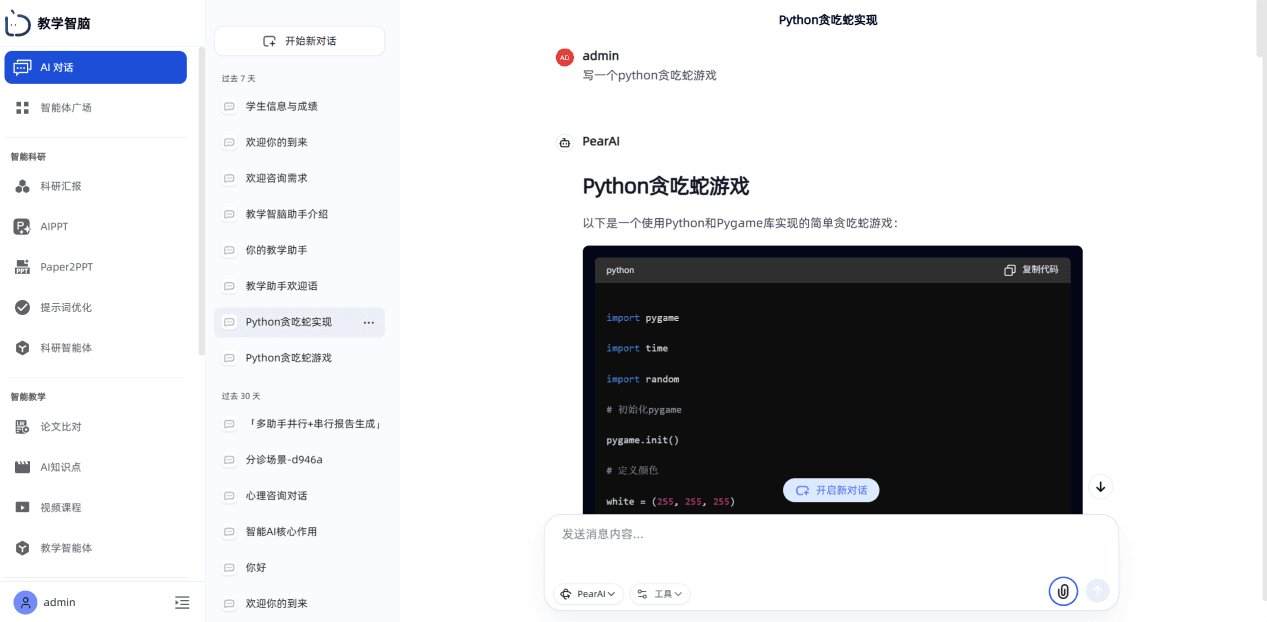Go to 智能体广场 menu item
The image size is (1267, 622).
[x=95, y=107]
